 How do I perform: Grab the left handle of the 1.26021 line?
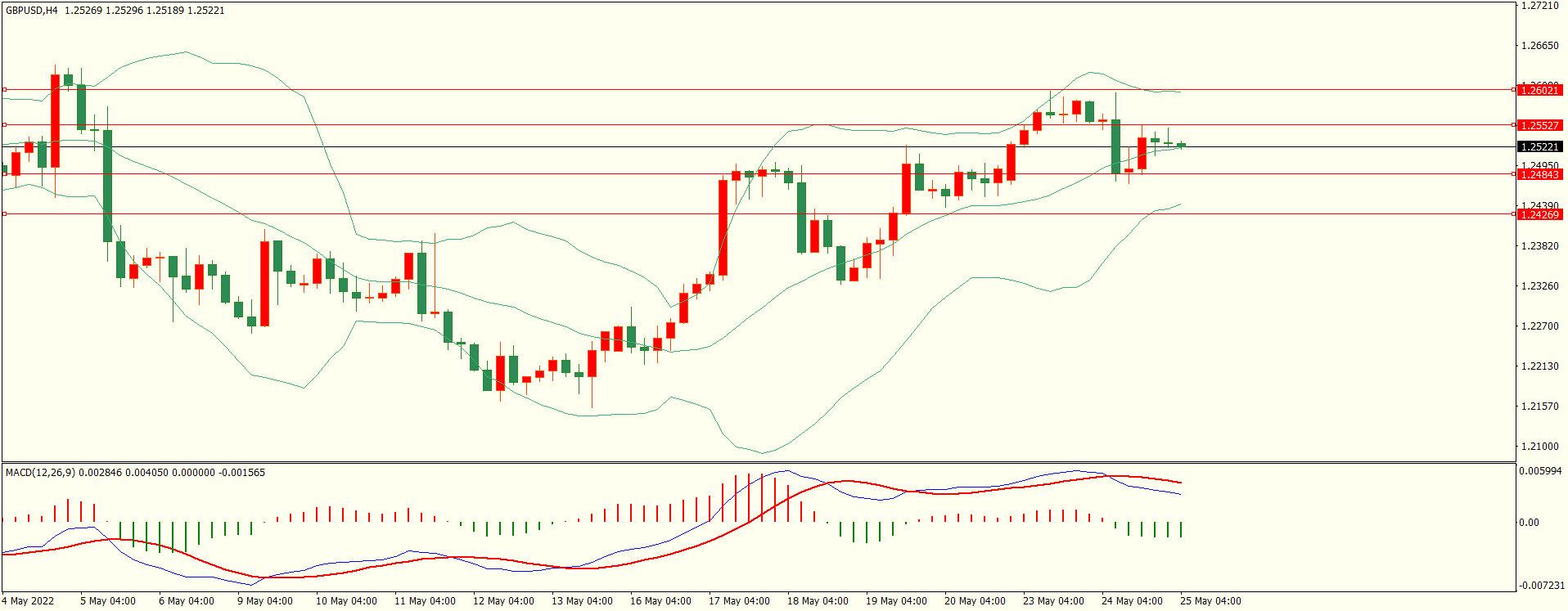tap(4, 89)
